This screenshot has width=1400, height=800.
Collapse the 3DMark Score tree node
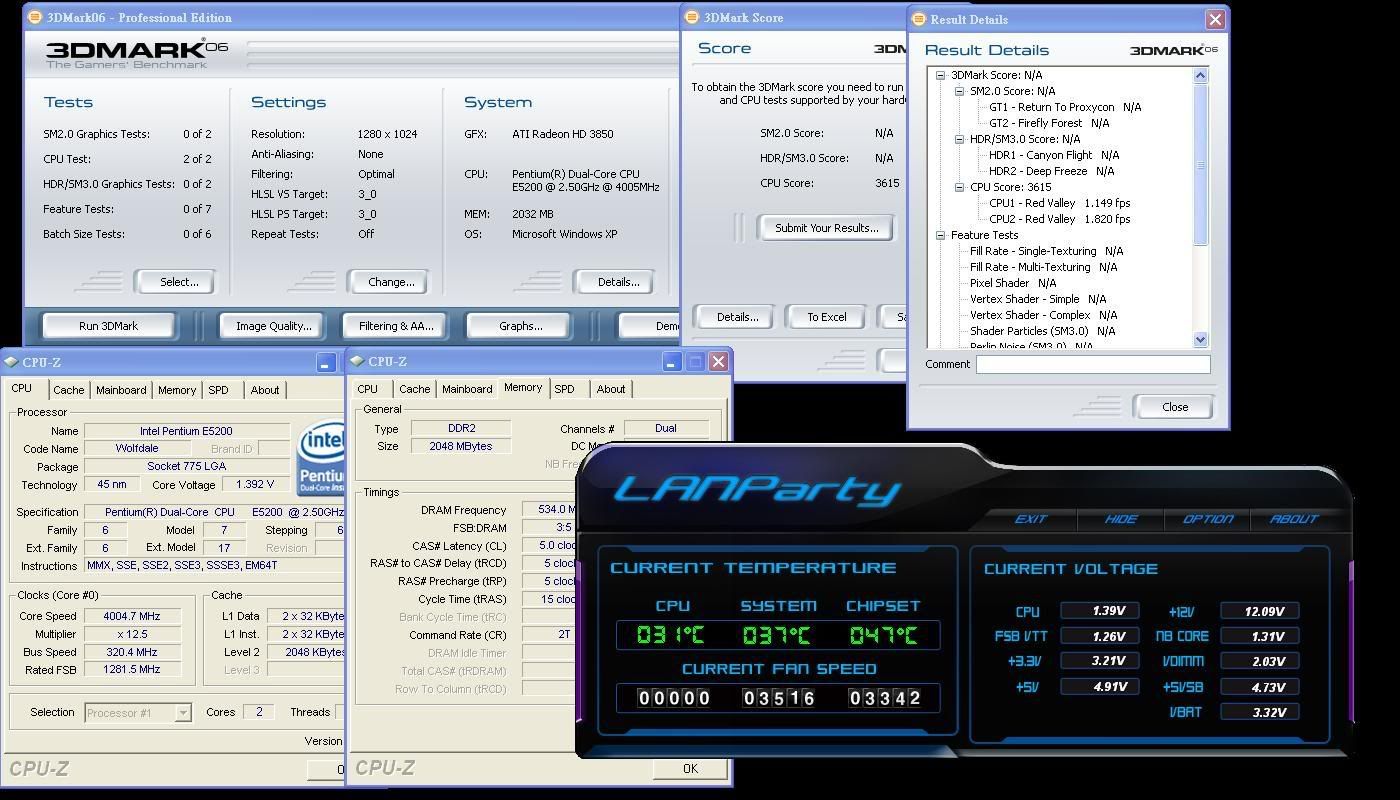pos(941,75)
